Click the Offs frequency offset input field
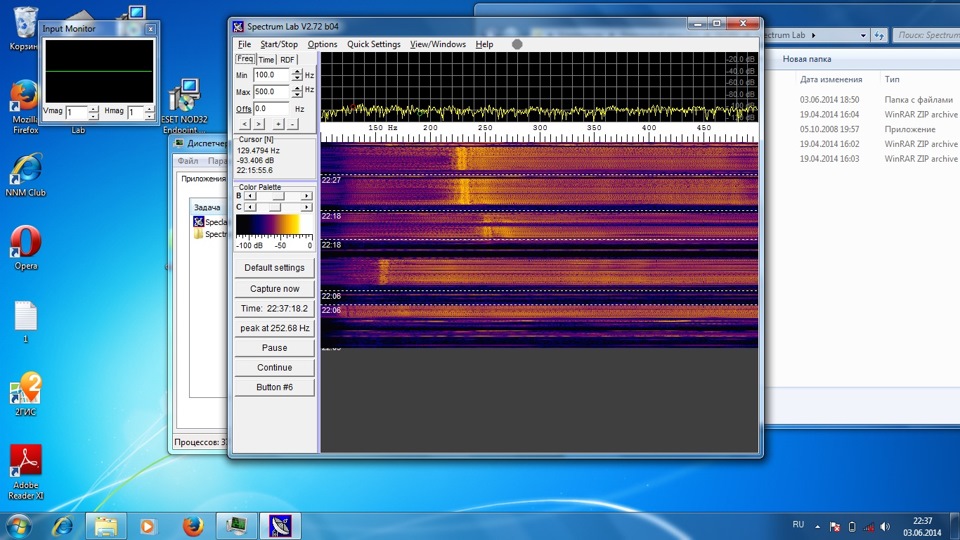 (x=273, y=108)
